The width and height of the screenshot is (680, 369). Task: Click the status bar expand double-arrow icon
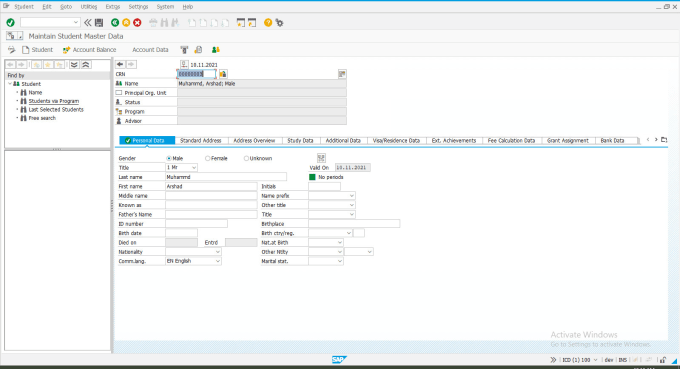[x=553, y=360]
